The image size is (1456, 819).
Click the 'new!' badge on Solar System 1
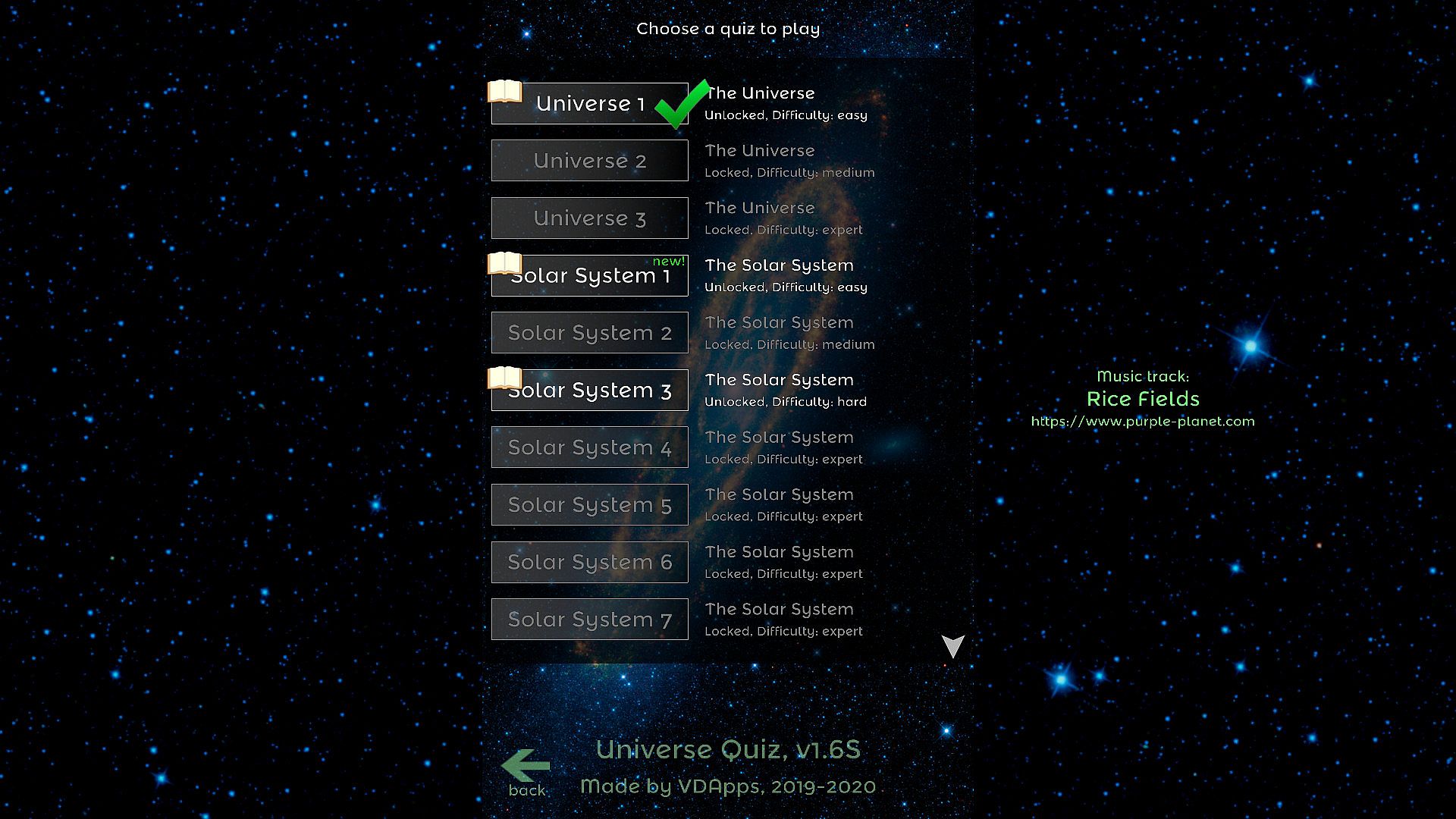(668, 262)
